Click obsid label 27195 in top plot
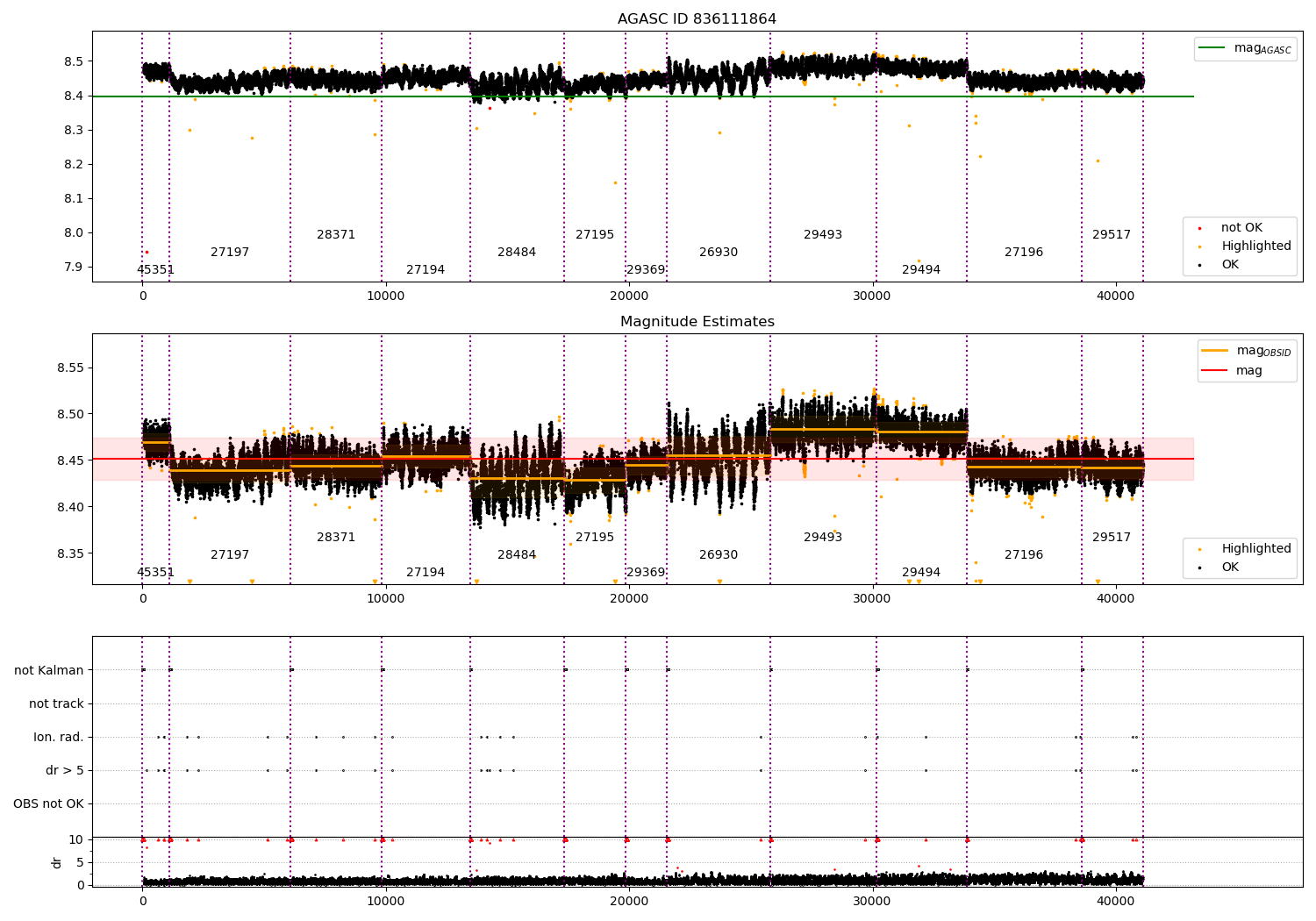This screenshot has width=1316, height=921. point(595,235)
